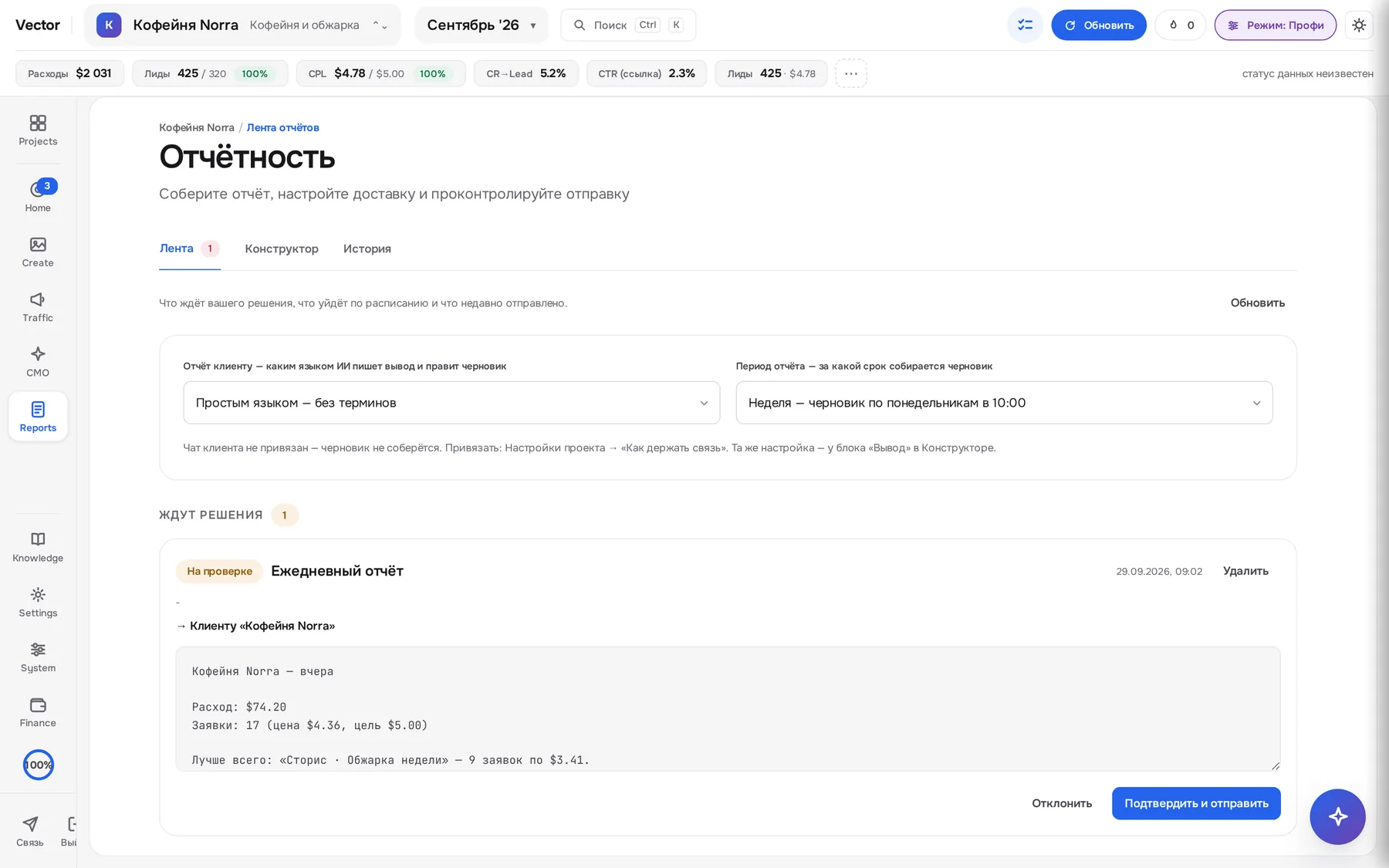The height and width of the screenshot is (868, 1389).
Task: Click Подтвердить и отправить button
Action: (1196, 803)
